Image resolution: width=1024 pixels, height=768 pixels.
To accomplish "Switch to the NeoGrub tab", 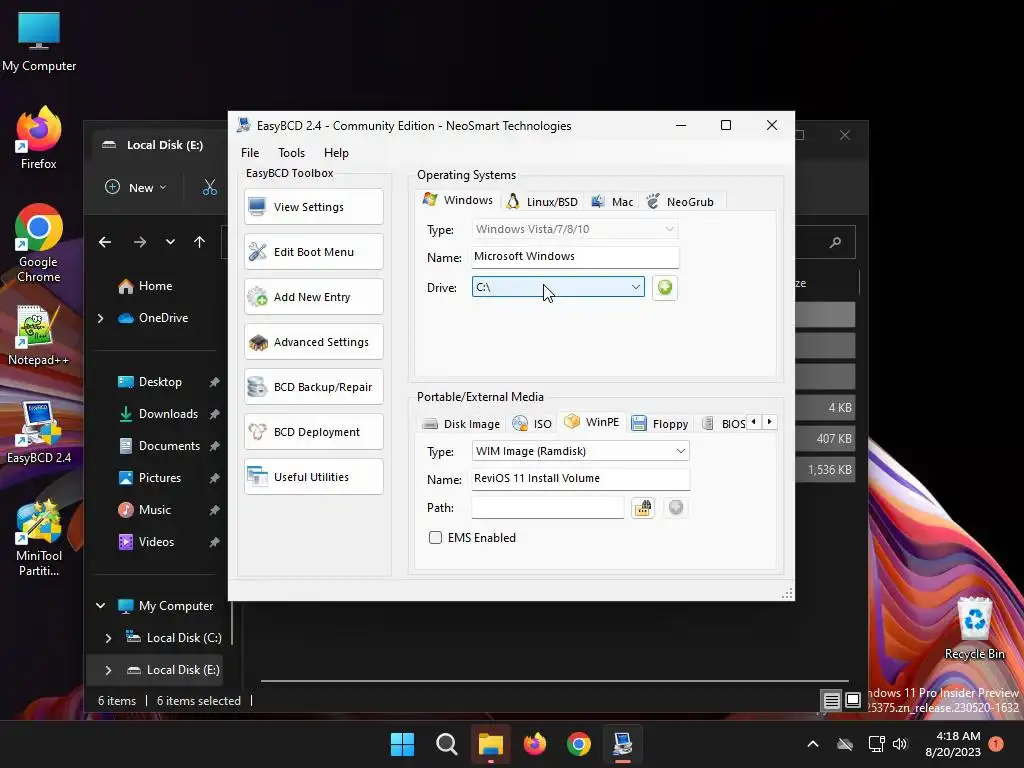I will click(x=680, y=202).
